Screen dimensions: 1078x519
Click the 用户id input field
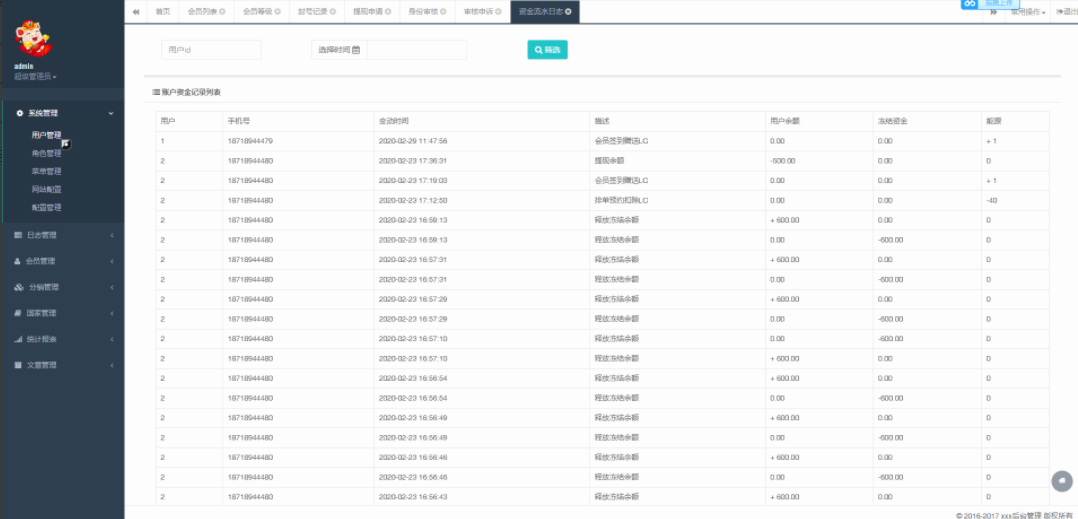pos(210,49)
